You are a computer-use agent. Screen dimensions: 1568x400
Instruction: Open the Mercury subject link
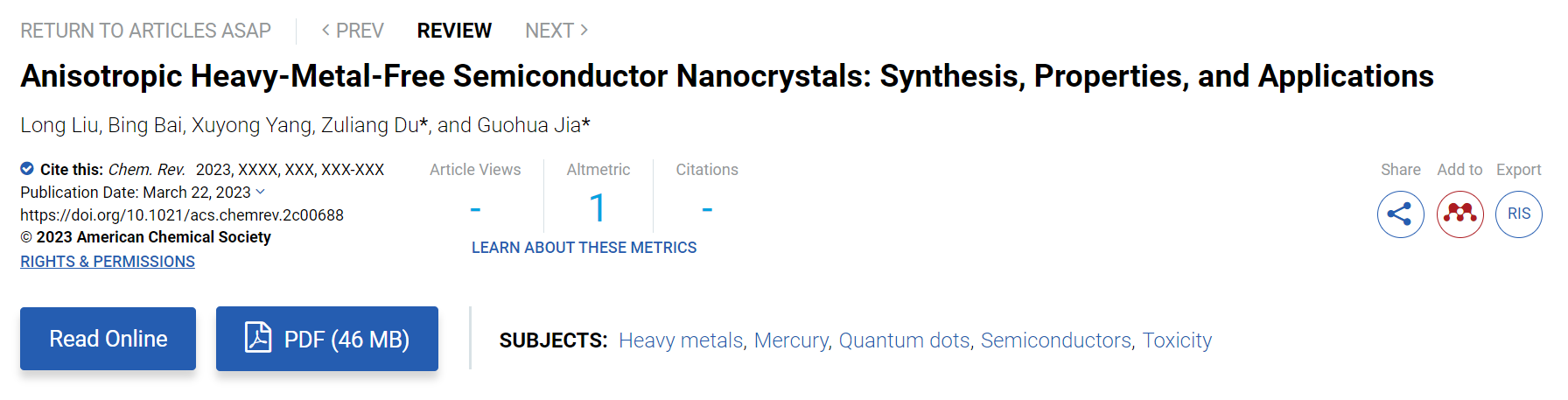coord(791,340)
